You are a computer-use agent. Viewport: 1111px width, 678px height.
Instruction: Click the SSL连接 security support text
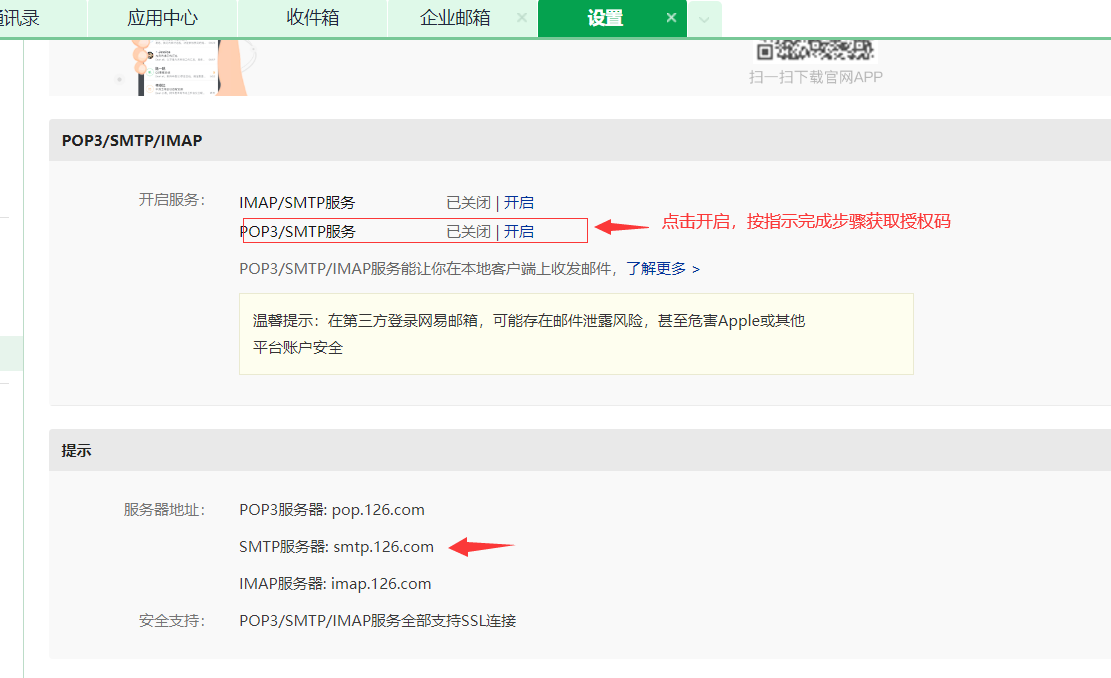tap(378, 621)
